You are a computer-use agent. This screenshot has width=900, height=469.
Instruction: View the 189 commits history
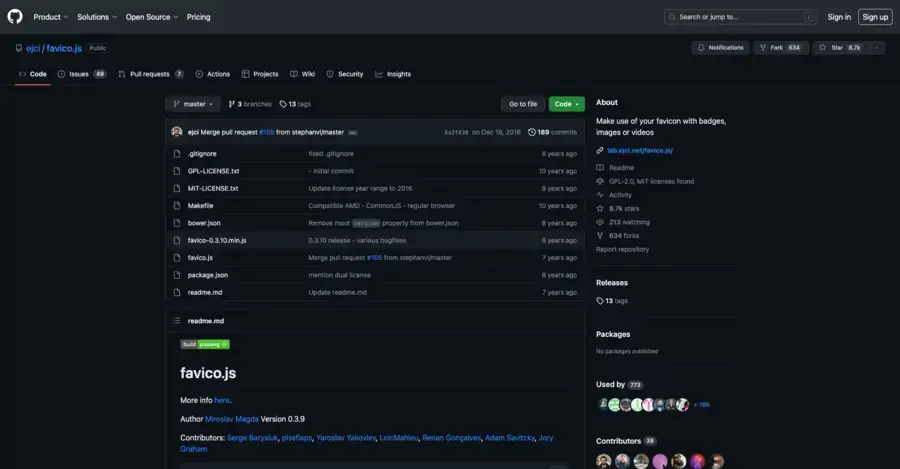[x=552, y=132]
